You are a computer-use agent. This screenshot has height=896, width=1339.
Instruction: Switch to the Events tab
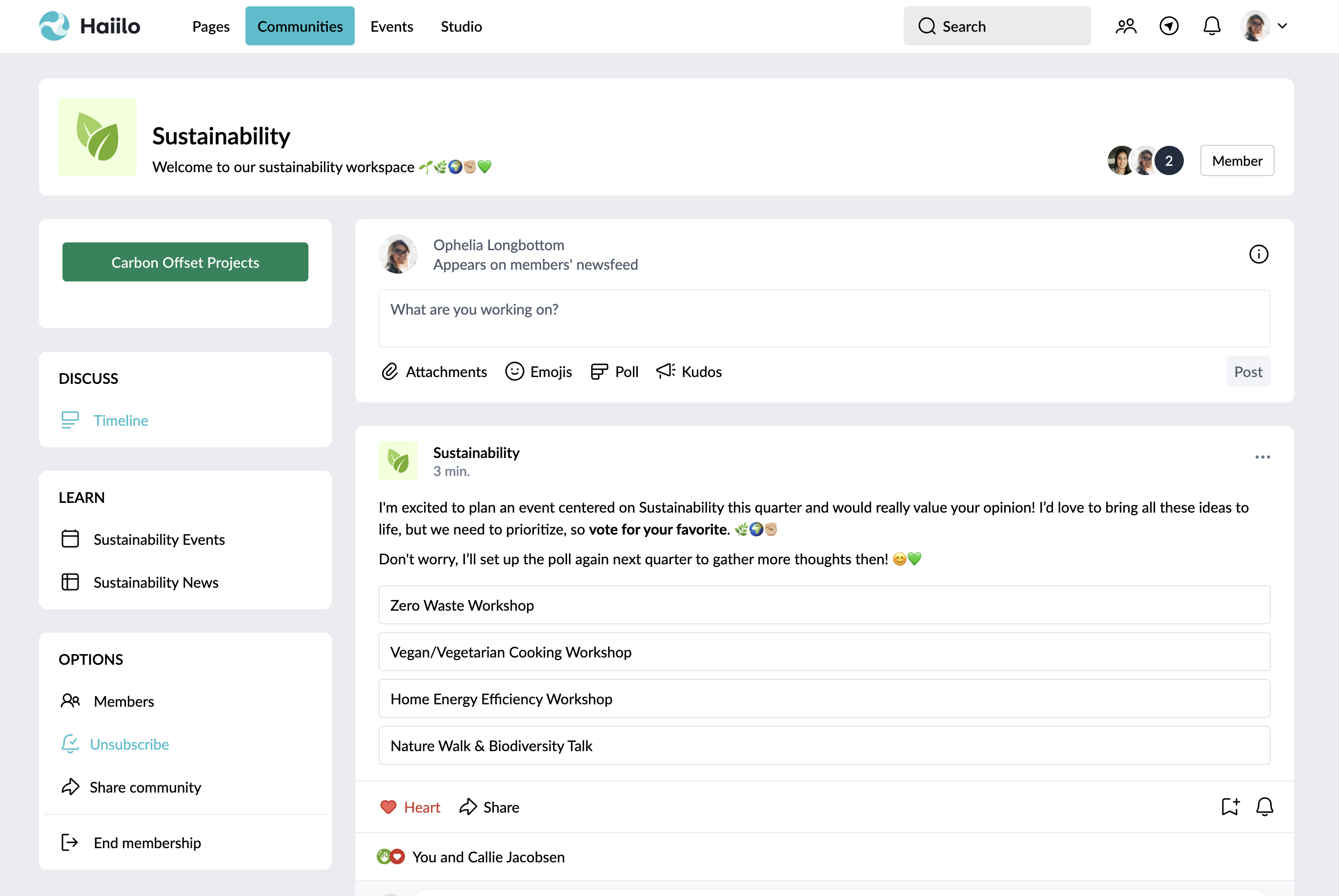click(x=392, y=26)
